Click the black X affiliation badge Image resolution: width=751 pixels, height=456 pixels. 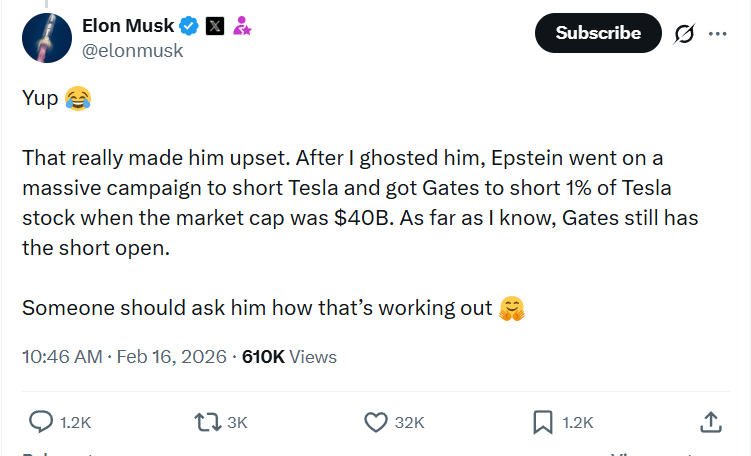[215, 27]
